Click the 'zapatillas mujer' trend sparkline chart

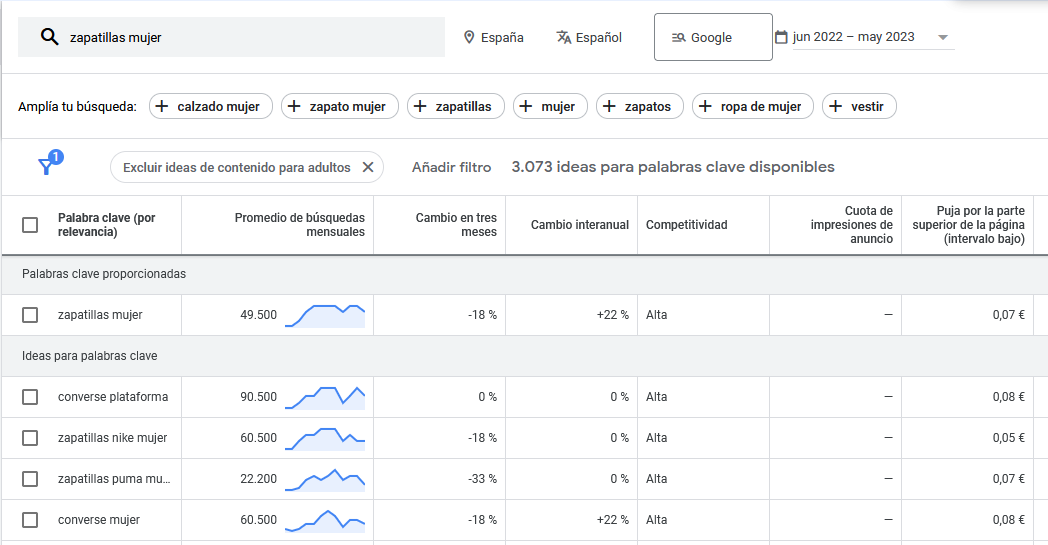325,316
